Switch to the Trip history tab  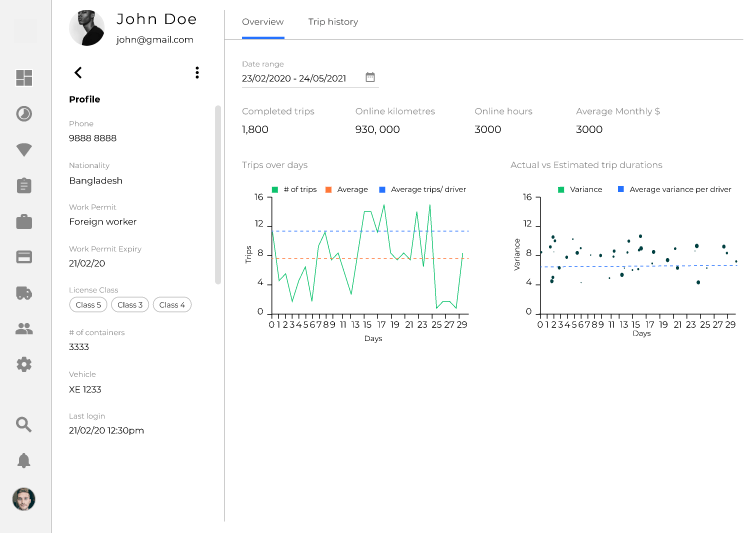tap(333, 22)
